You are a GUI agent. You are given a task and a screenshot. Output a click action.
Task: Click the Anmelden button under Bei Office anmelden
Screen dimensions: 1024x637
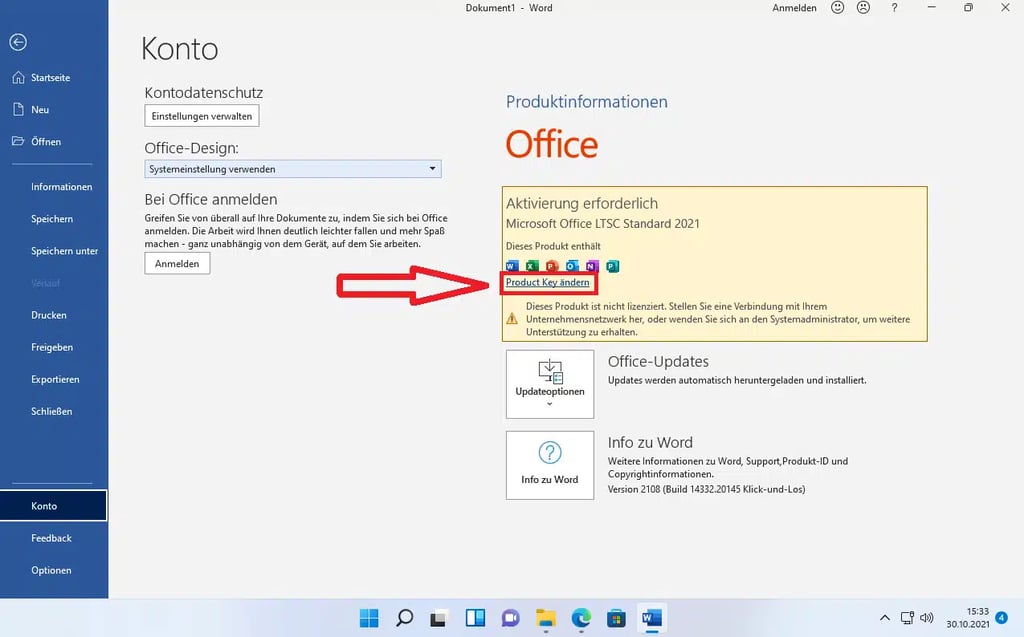pyautogui.click(x=177, y=263)
